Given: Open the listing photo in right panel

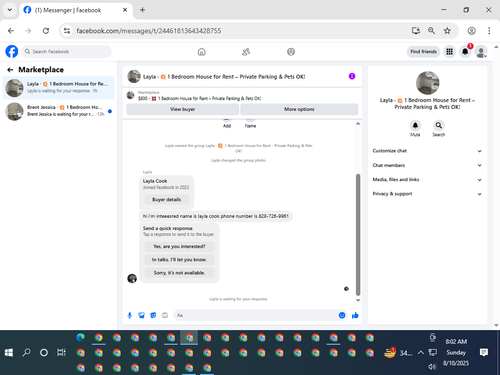Looking at the screenshot, I should click(428, 83).
